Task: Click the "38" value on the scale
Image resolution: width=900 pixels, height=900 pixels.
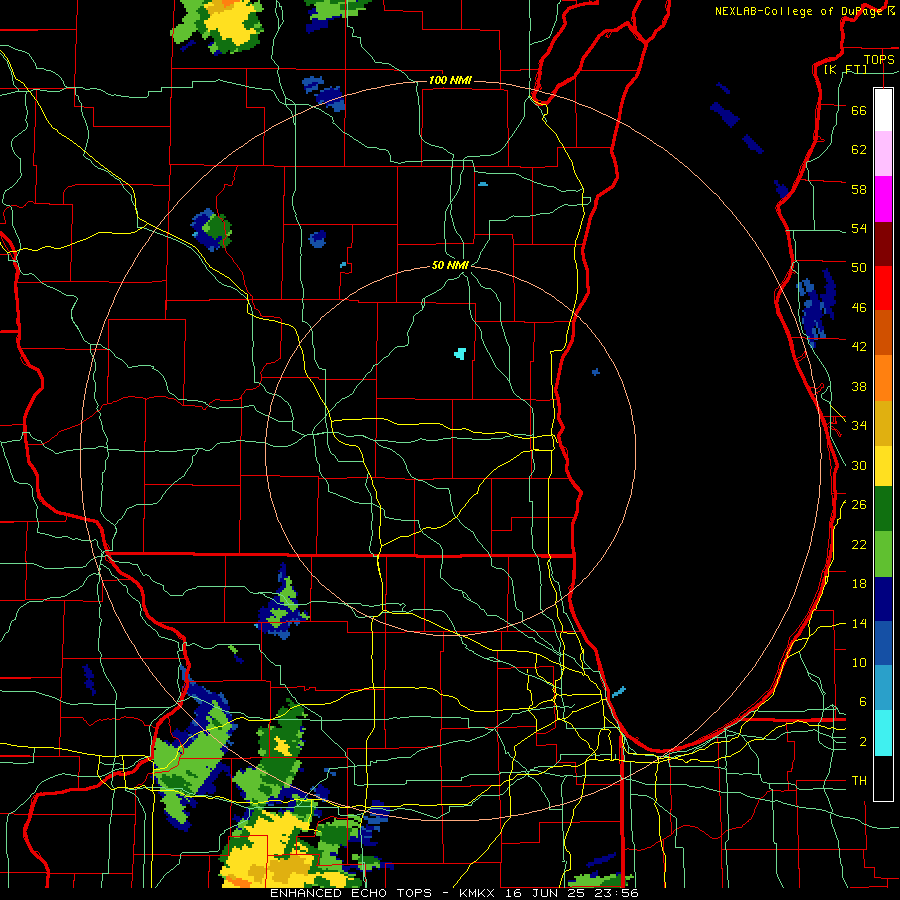Action: click(859, 386)
